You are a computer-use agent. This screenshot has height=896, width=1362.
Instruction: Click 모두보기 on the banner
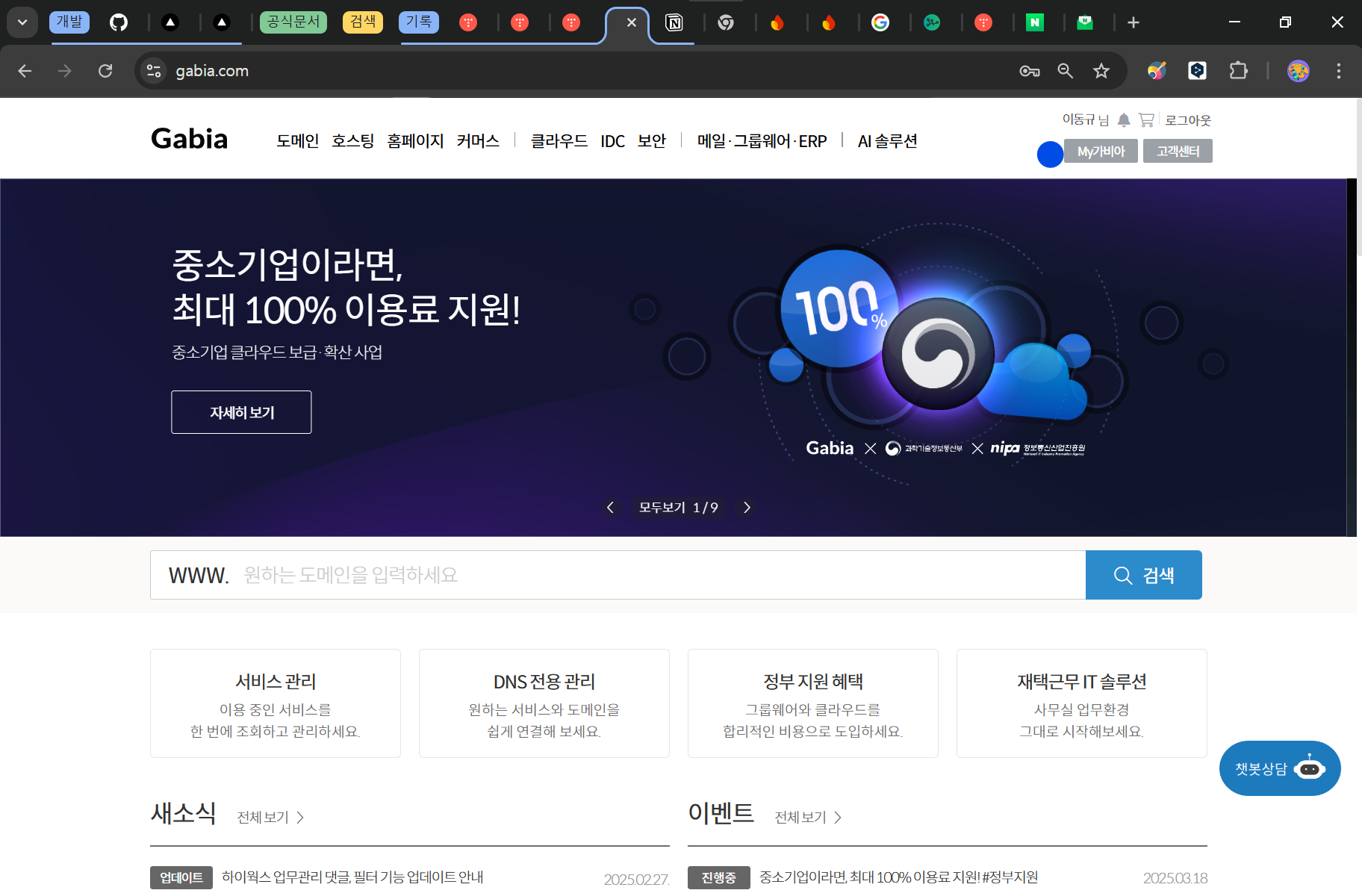coord(662,508)
